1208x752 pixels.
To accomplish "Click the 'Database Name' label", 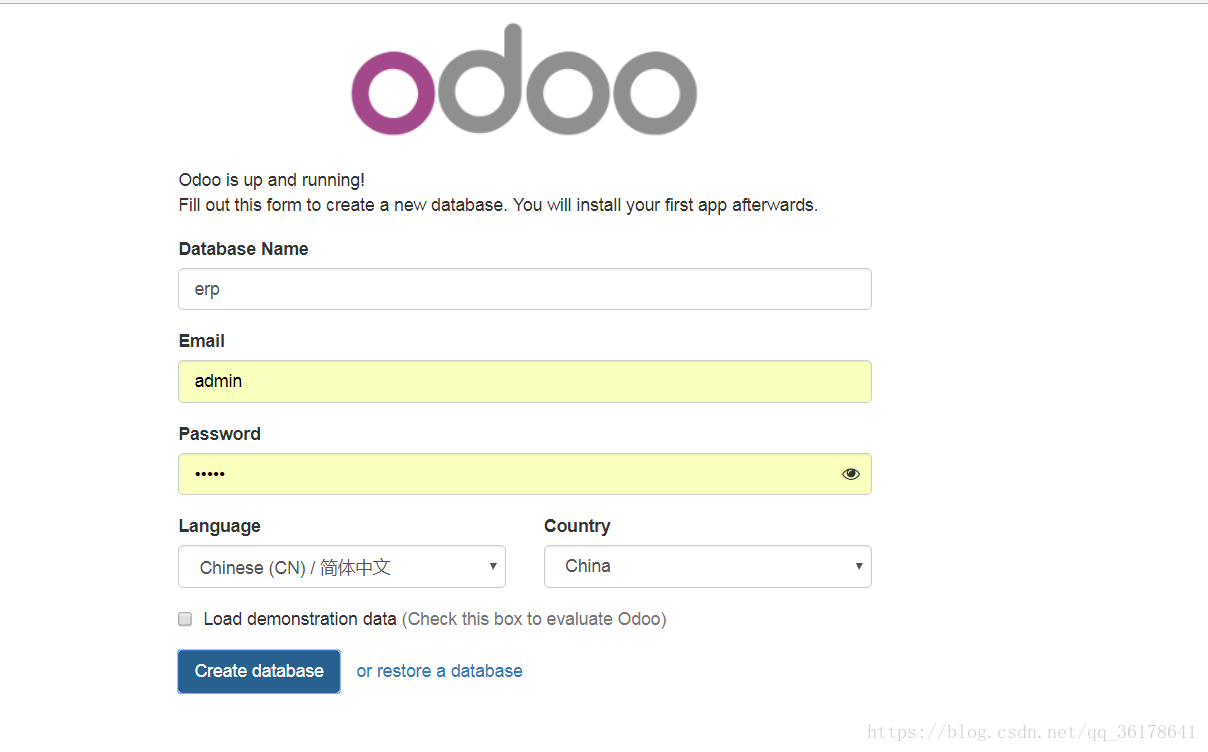I will (x=244, y=249).
